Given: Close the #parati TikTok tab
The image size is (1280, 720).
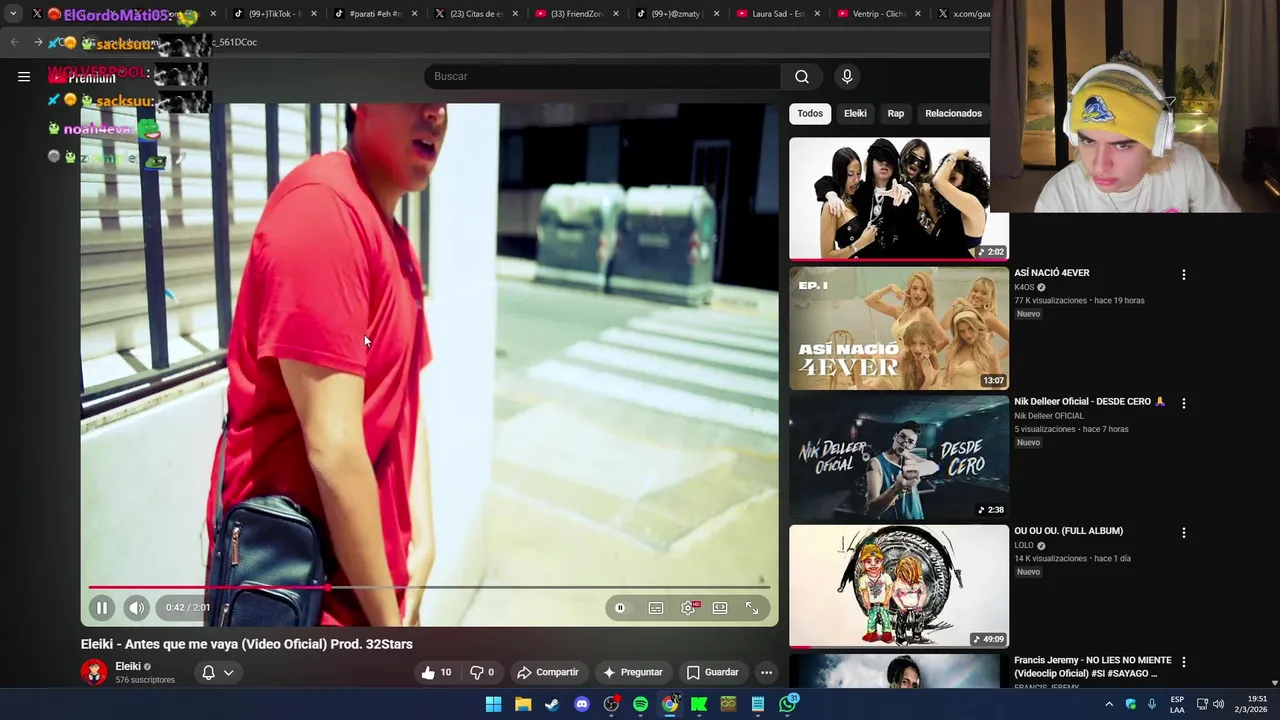Looking at the screenshot, I should 415,14.
